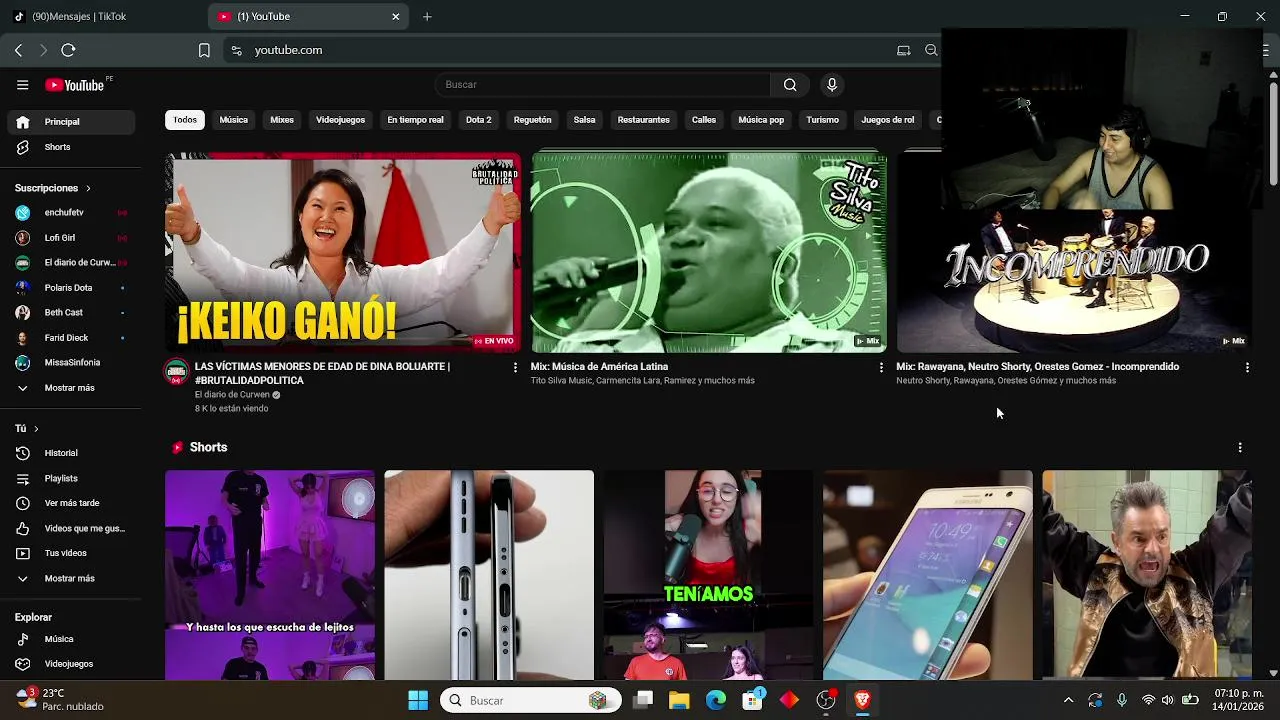Open File Explorer from taskbar
The height and width of the screenshot is (720, 1280).
pyautogui.click(x=679, y=700)
